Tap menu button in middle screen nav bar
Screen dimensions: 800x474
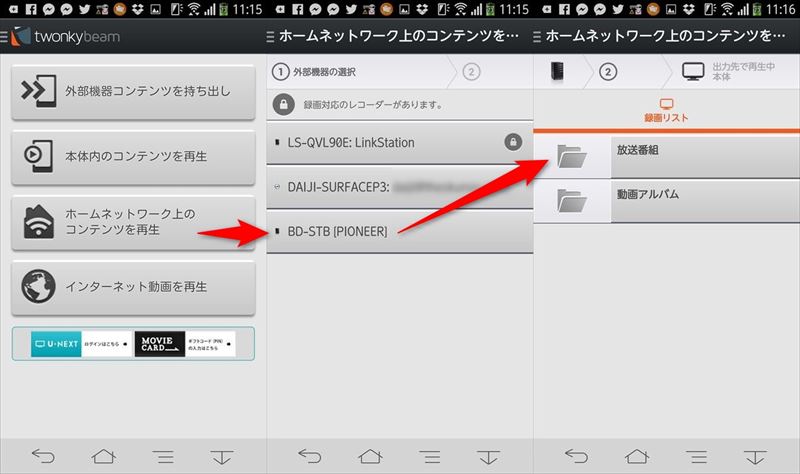430,457
